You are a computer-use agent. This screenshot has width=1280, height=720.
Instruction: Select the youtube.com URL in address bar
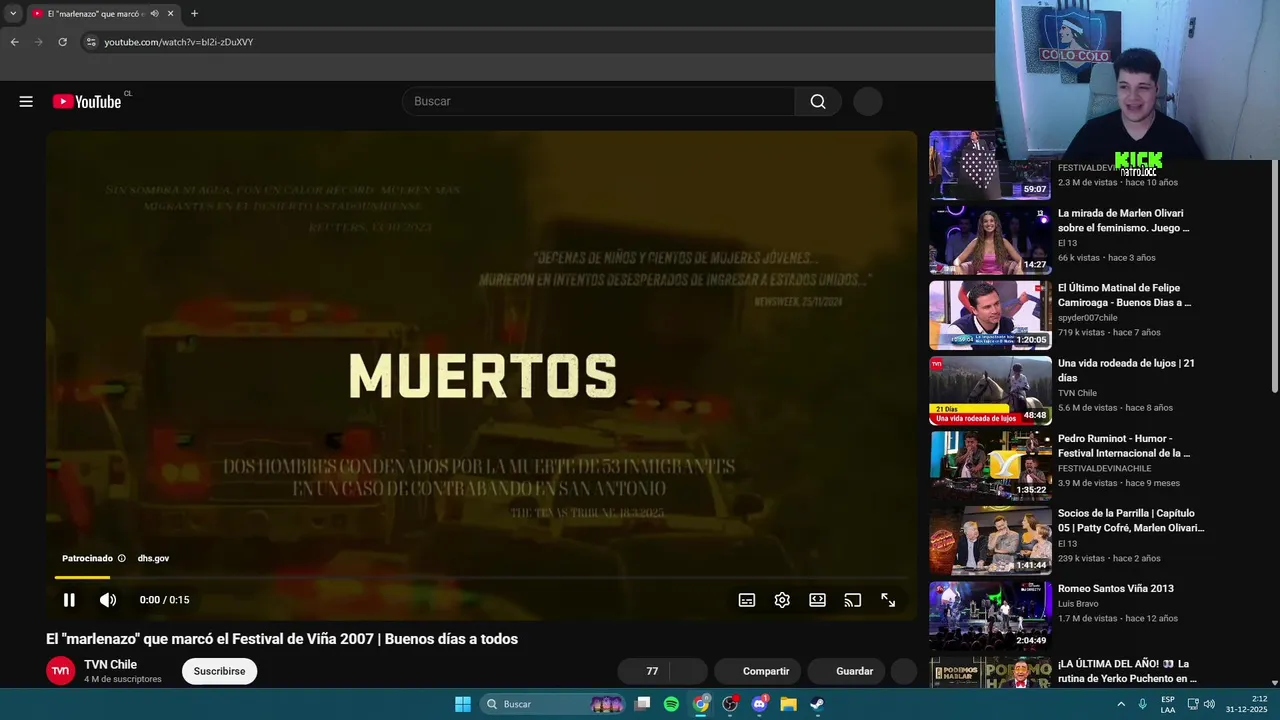(179, 42)
